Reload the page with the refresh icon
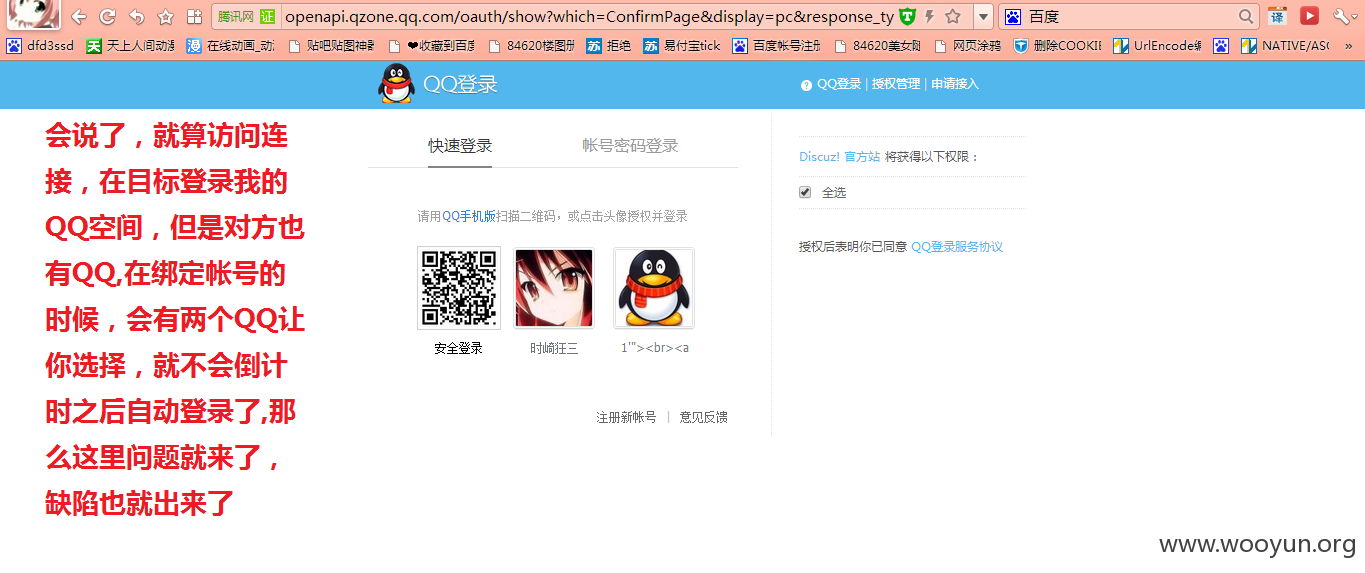 tap(107, 17)
